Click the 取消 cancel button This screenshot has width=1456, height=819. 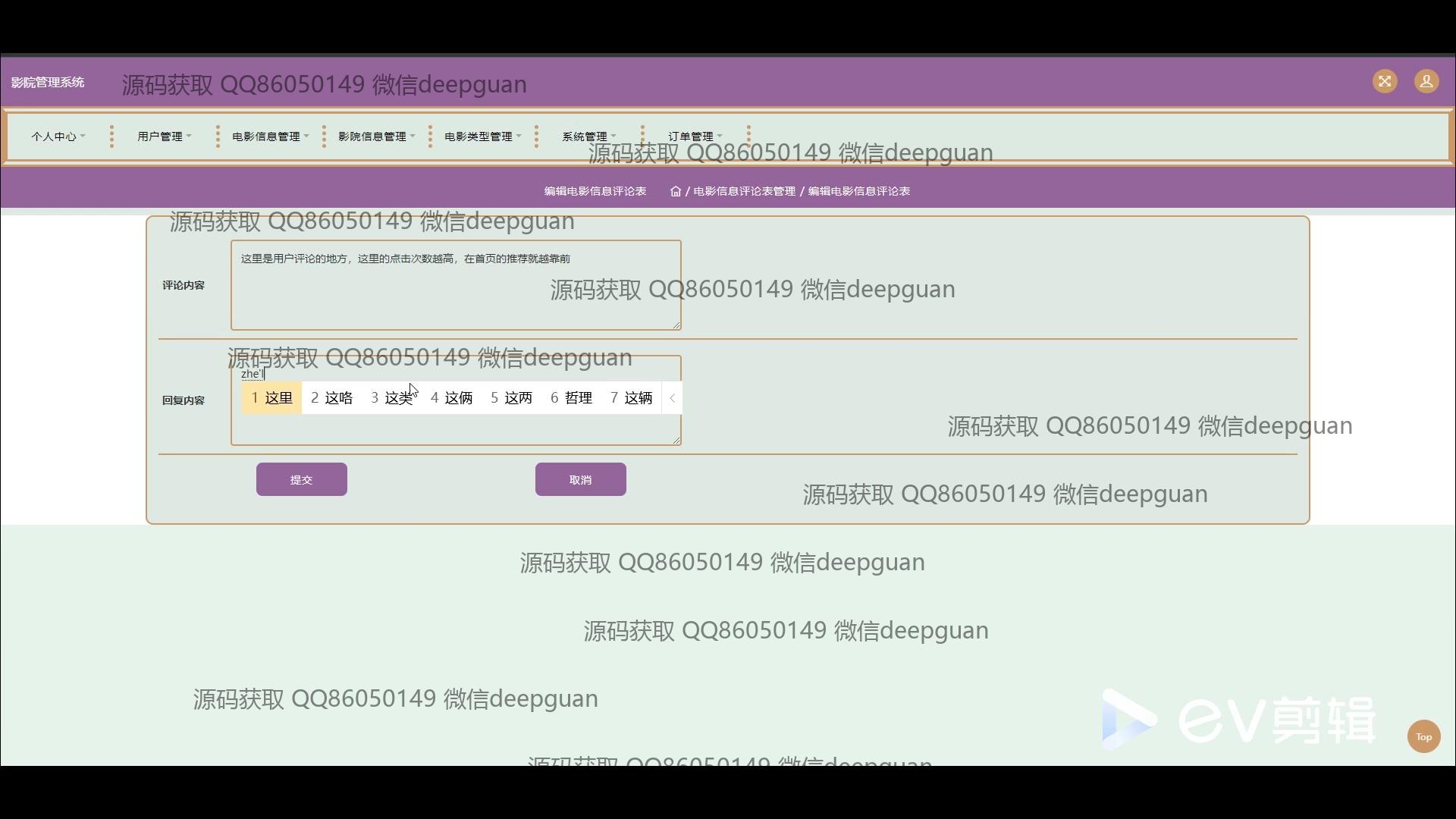coord(581,479)
